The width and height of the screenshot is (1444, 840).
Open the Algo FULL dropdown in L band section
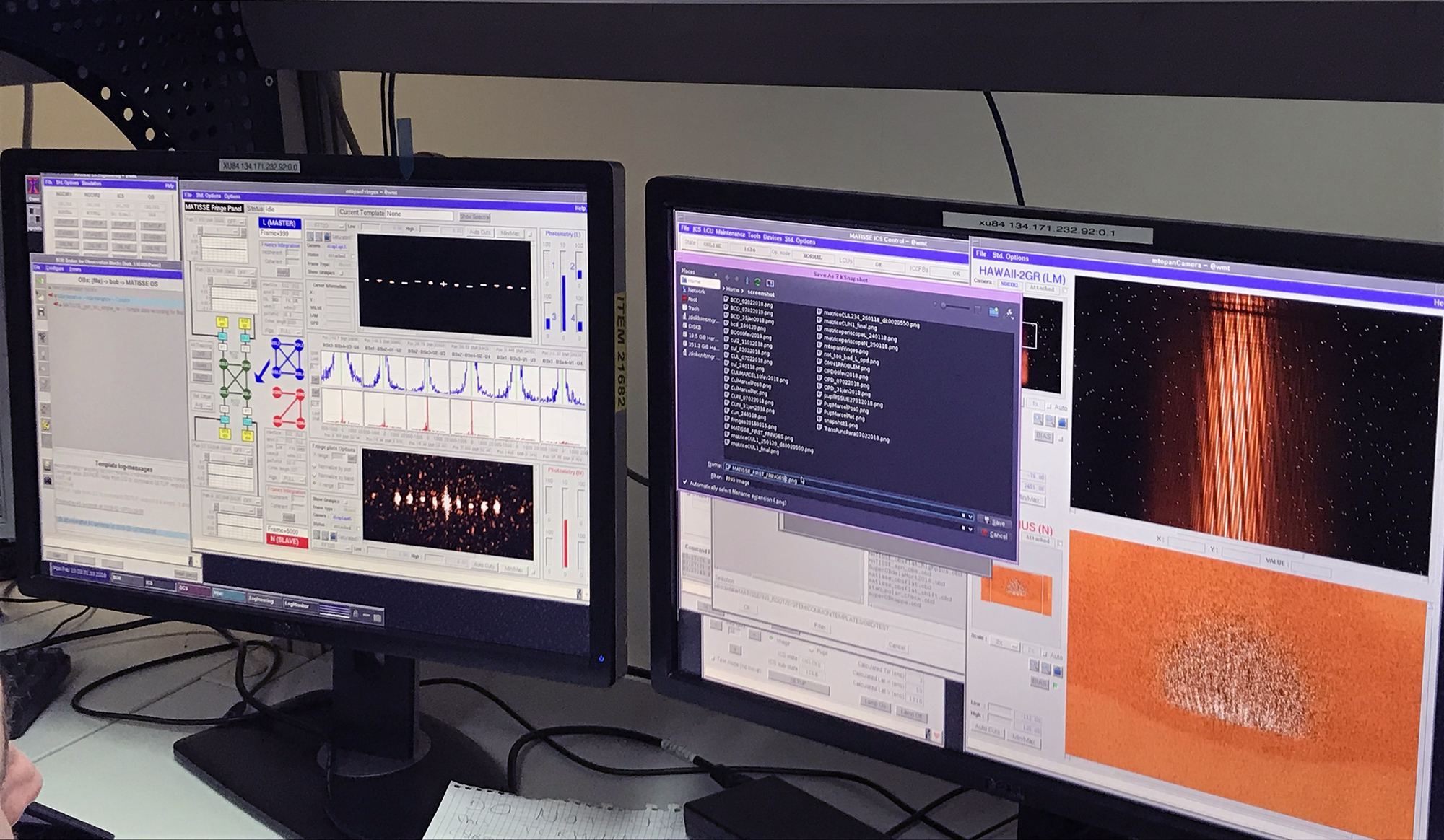[290, 331]
